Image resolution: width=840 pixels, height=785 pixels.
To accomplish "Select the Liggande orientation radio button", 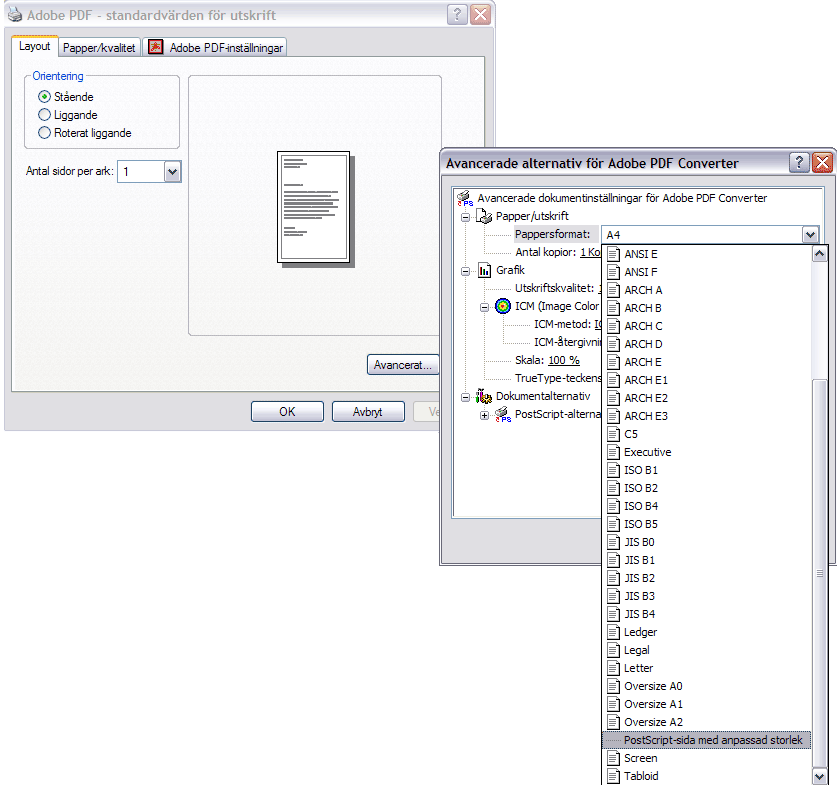I will 44,115.
